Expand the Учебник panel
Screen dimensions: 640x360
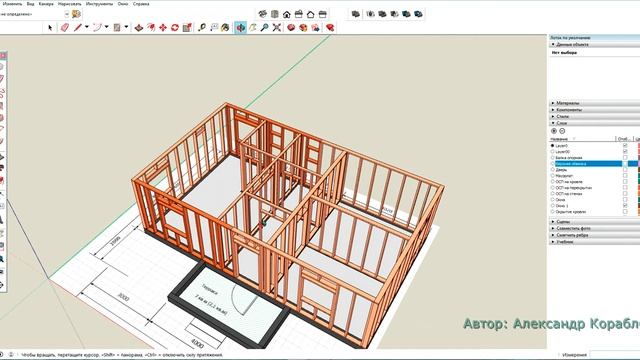click(x=594, y=242)
